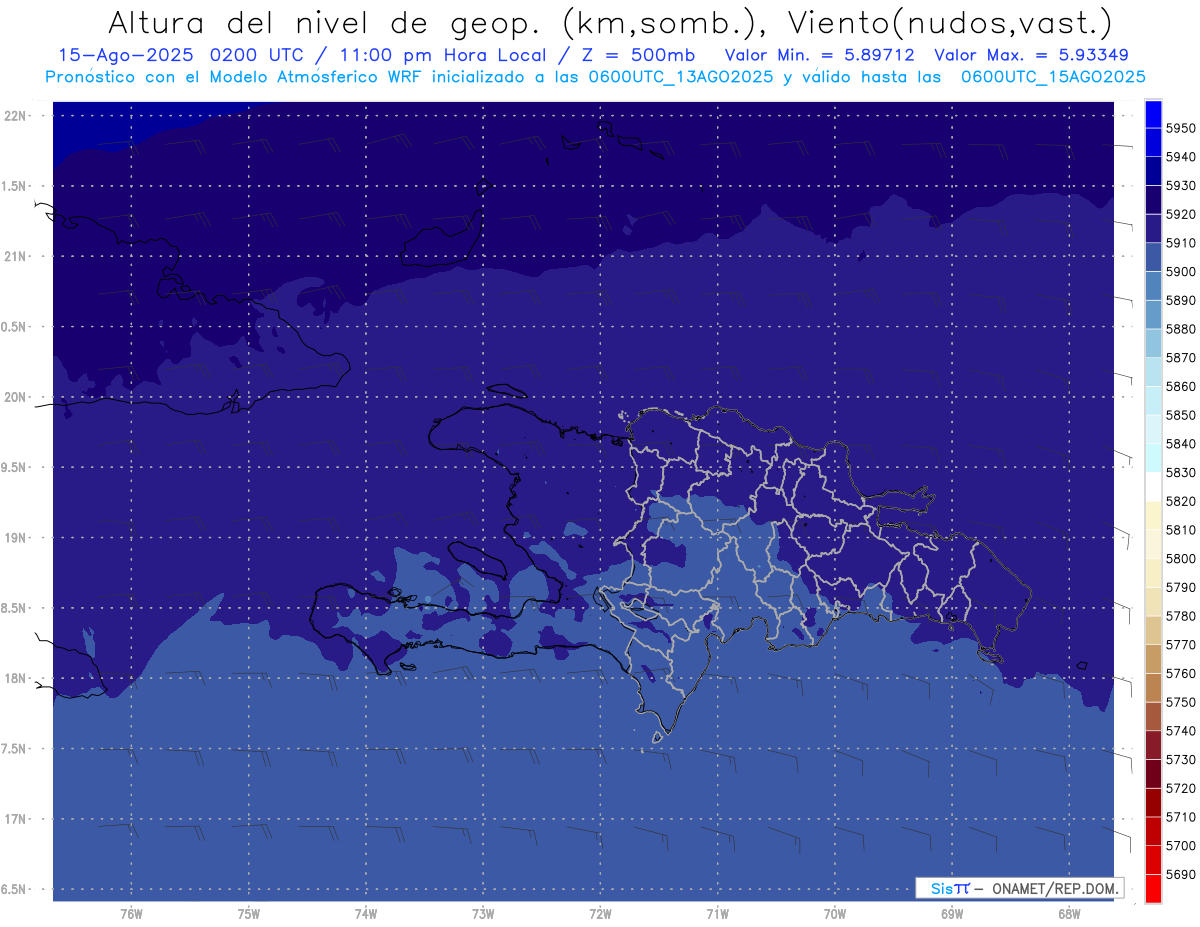Click the '5830' colorbar value
1200x927 pixels.
click(1181, 472)
